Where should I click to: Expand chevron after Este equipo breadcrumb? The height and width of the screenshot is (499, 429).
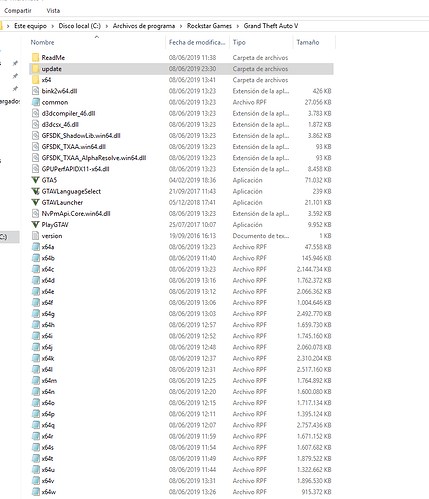tap(53, 26)
